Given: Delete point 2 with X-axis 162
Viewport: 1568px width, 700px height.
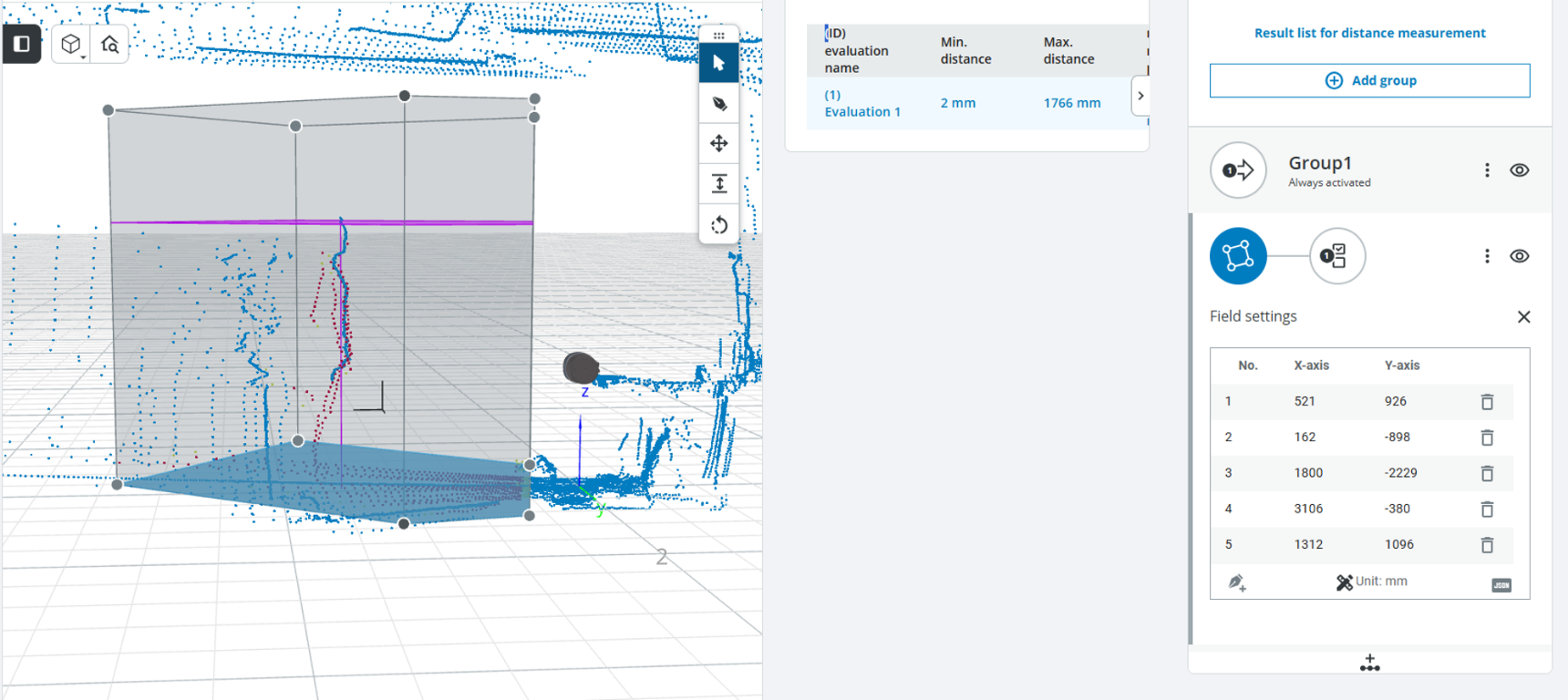Looking at the screenshot, I should (1487, 437).
